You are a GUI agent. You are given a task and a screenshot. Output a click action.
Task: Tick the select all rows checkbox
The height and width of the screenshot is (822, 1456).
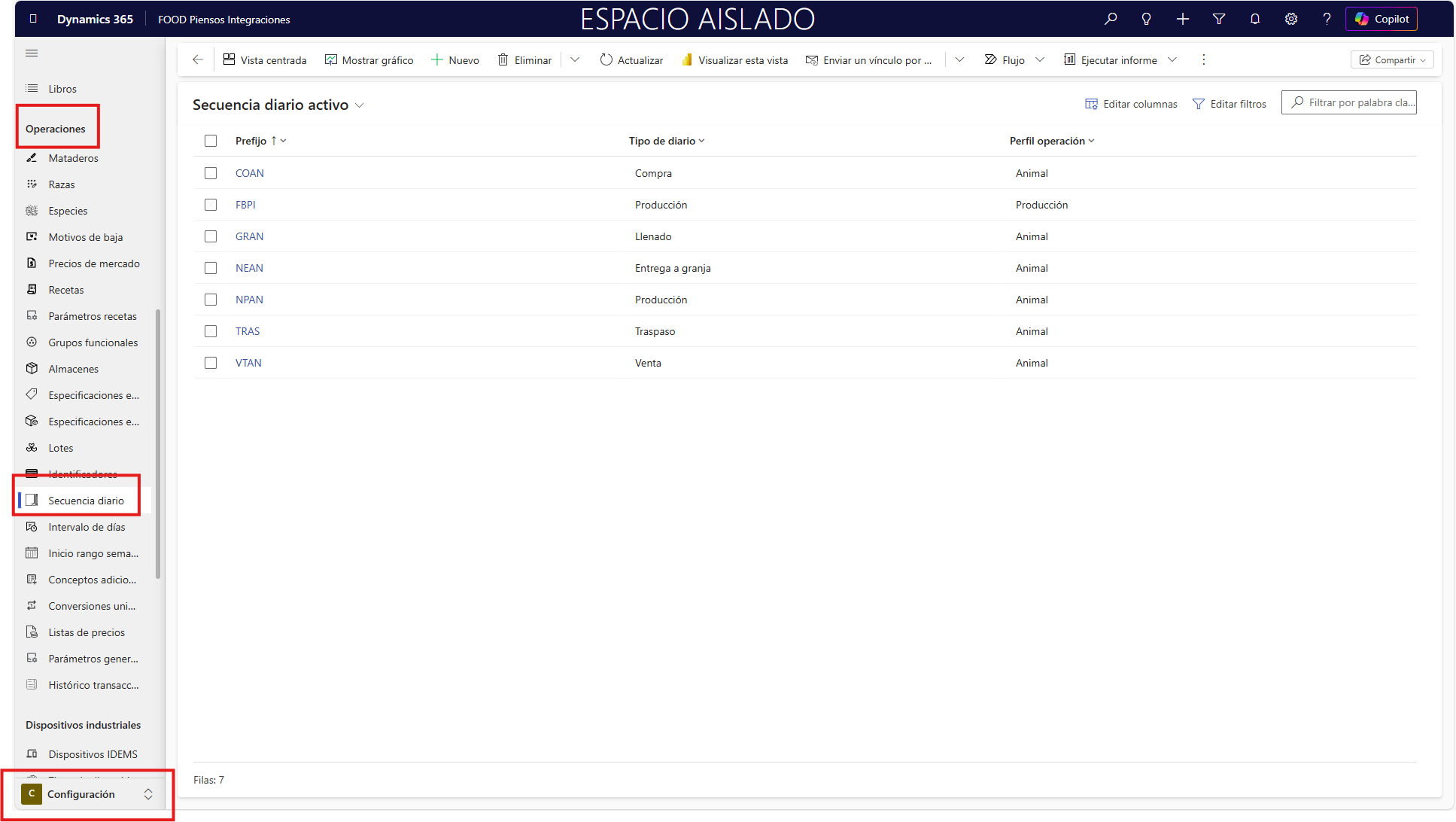(211, 141)
